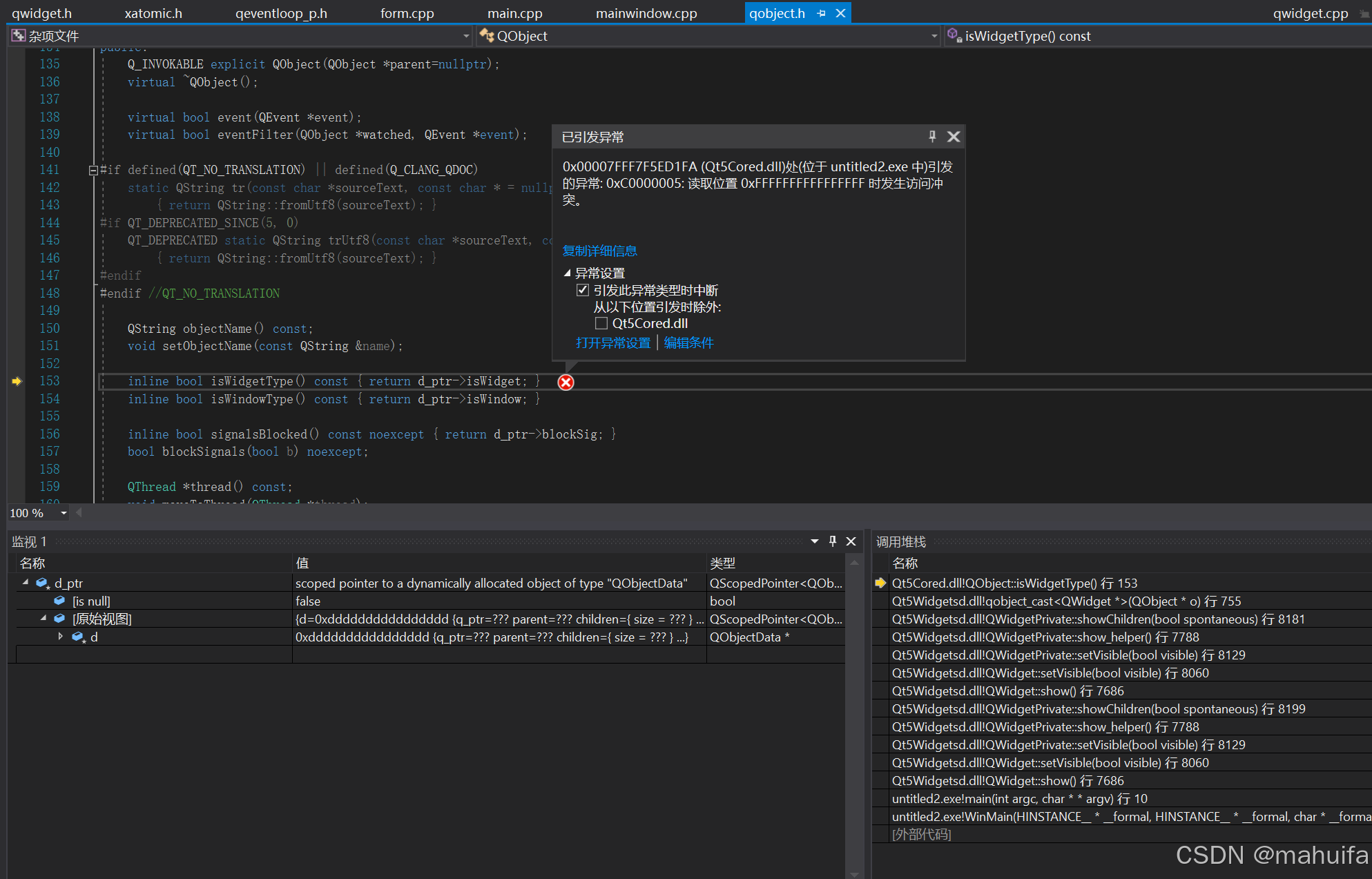Screen dimensions: 1372x879
Task: Toggle break when this exception type is thrown
Action: pos(583,290)
